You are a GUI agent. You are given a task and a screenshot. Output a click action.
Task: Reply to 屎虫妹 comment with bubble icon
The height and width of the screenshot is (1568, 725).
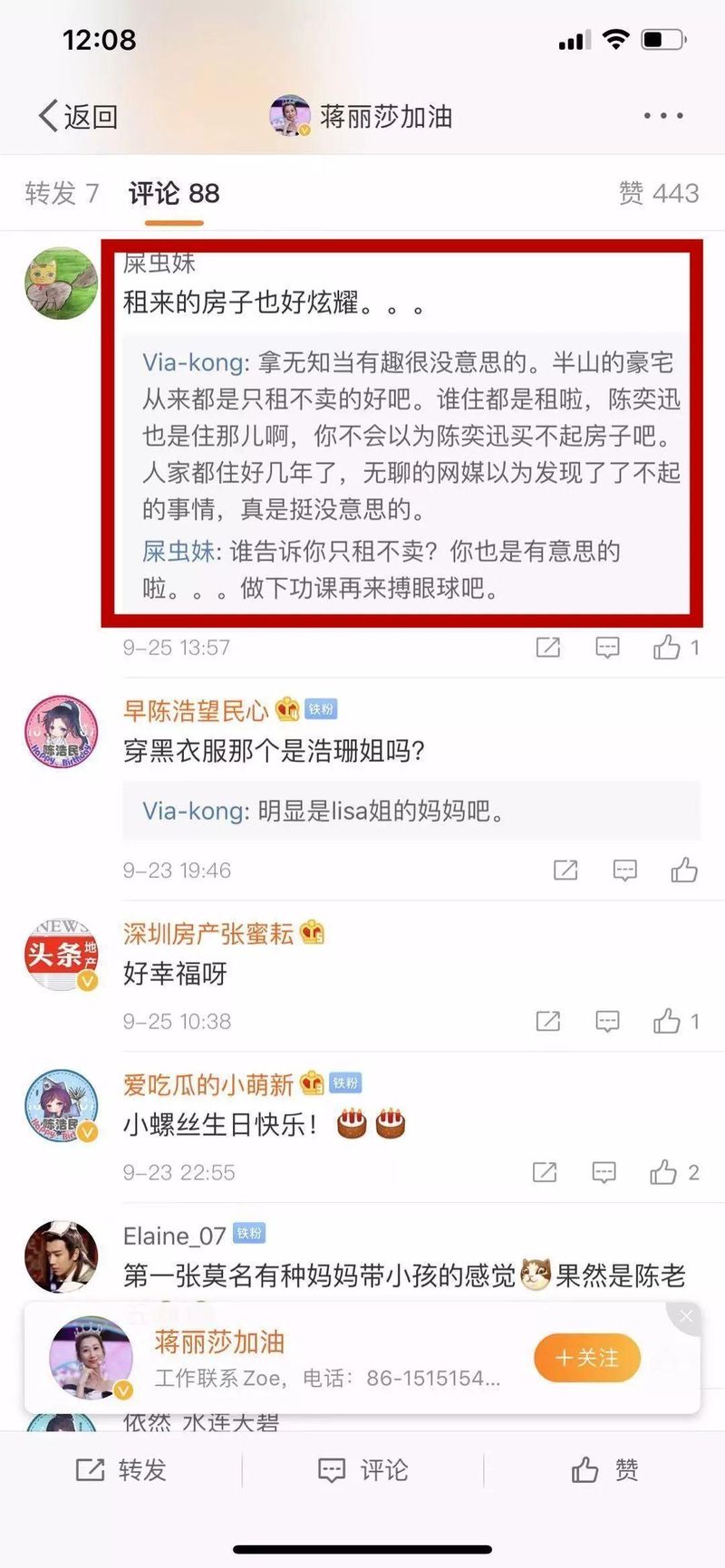[607, 647]
